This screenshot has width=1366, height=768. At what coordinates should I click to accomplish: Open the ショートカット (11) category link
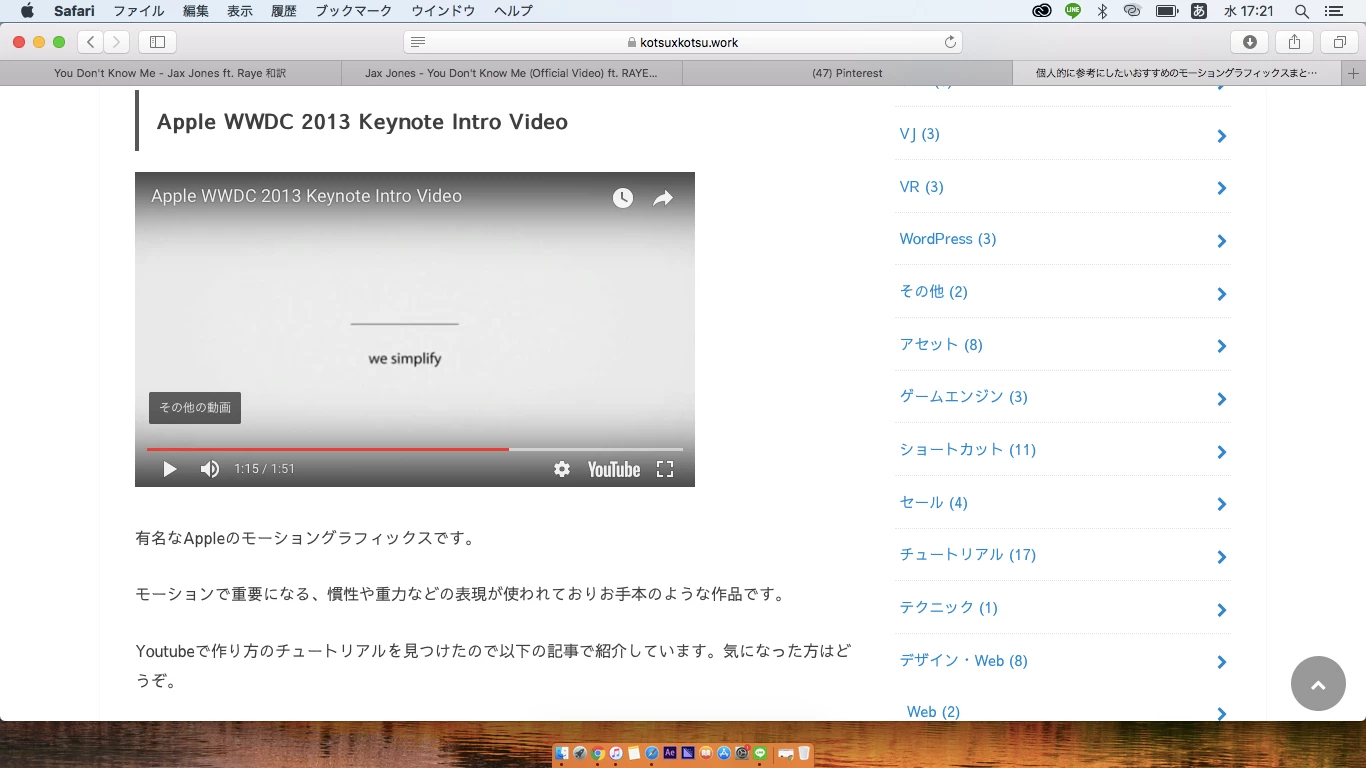(x=968, y=450)
